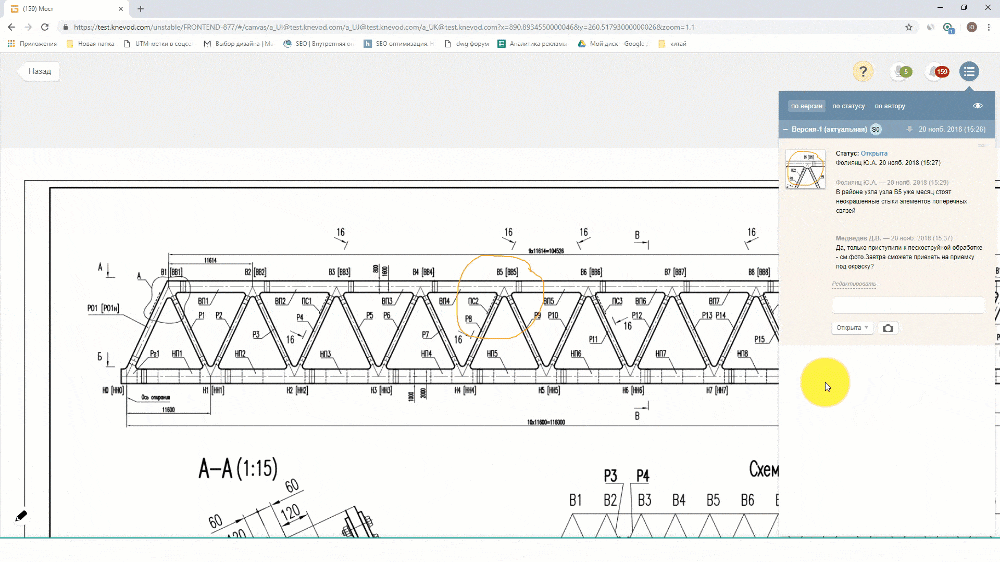The height and width of the screenshot is (562, 1000).
Task: Reload the page
Action: 45,27
